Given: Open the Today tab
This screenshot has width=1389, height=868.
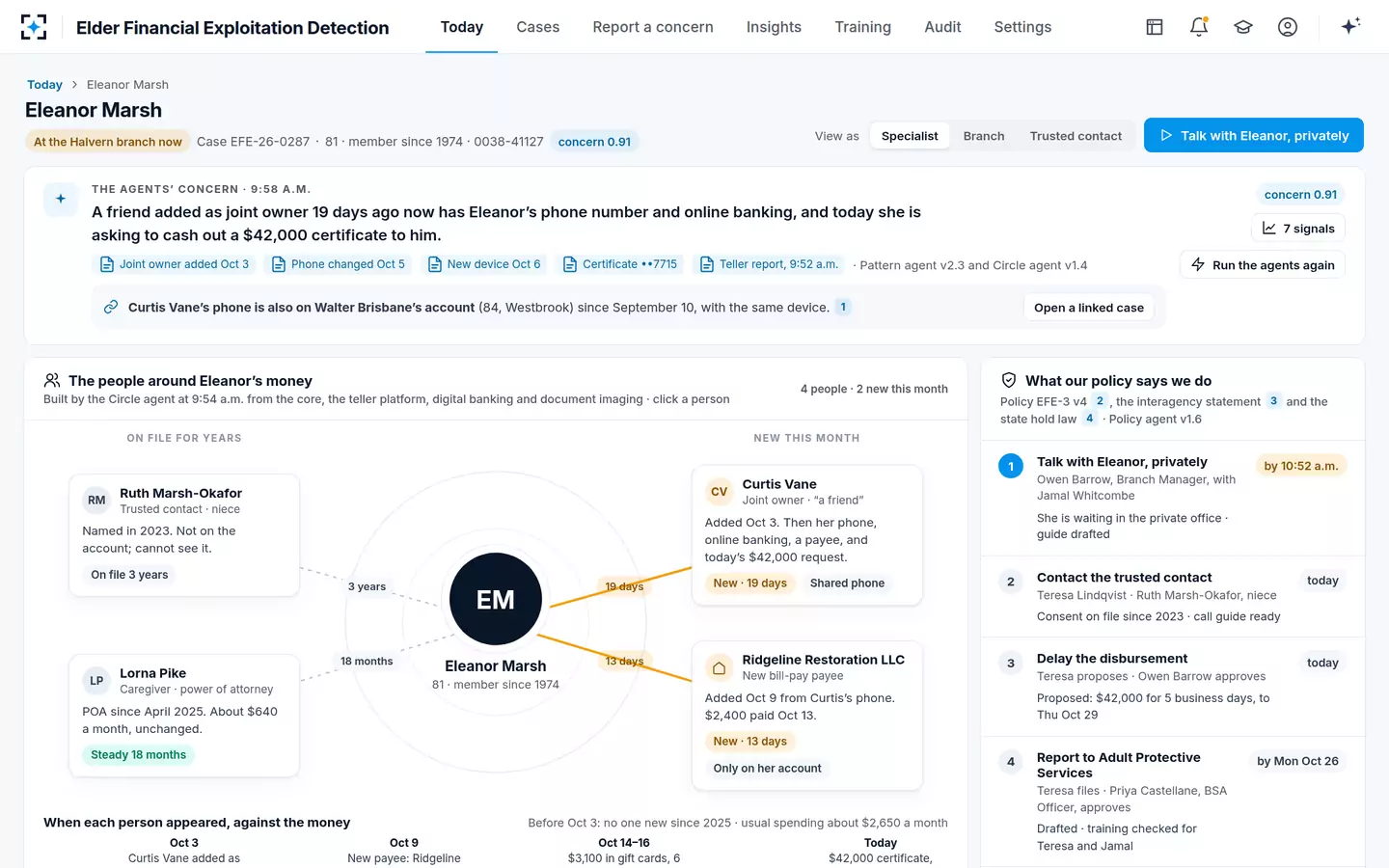Looking at the screenshot, I should 462,27.
